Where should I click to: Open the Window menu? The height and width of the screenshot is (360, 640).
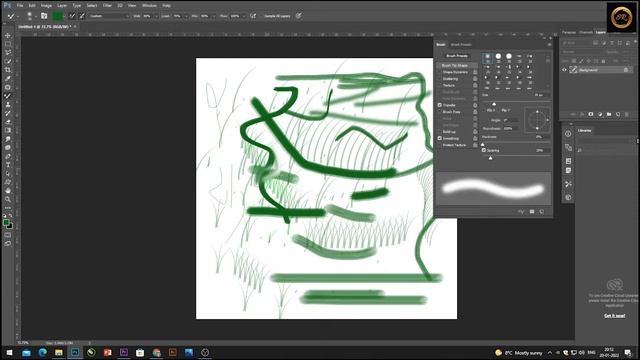pos(149,6)
